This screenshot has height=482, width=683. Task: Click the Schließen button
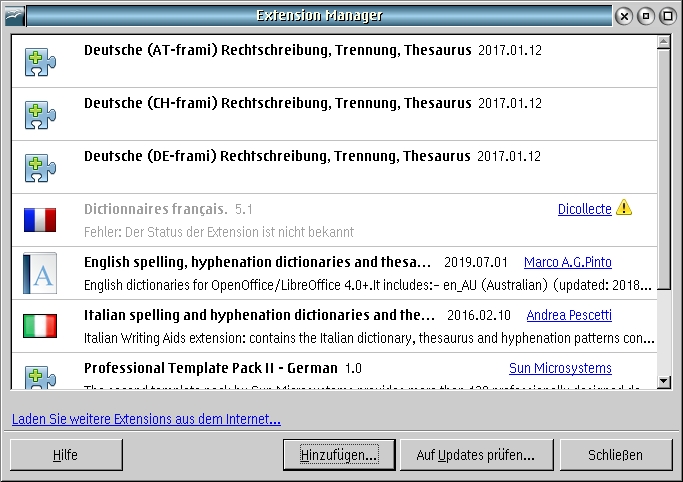[616, 455]
